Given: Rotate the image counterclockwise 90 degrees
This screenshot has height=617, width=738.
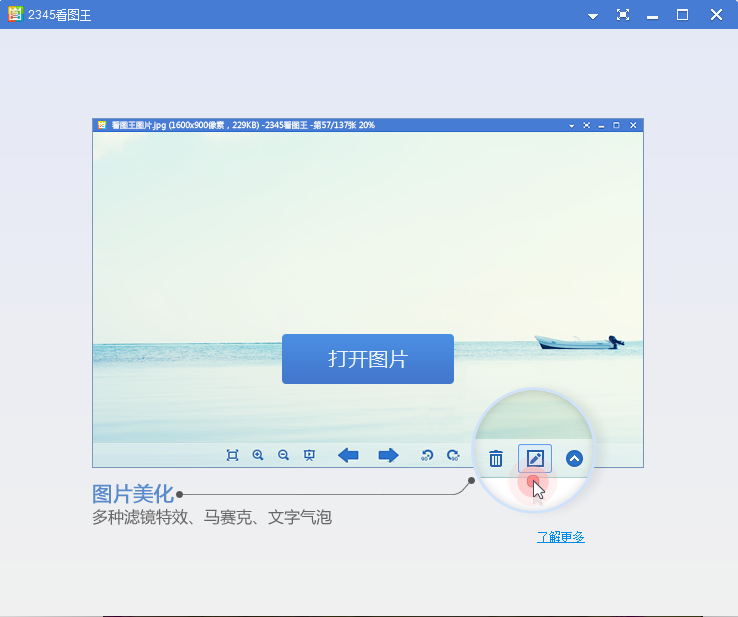Looking at the screenshot, I should pyautogui.click(x=427, y=455).
